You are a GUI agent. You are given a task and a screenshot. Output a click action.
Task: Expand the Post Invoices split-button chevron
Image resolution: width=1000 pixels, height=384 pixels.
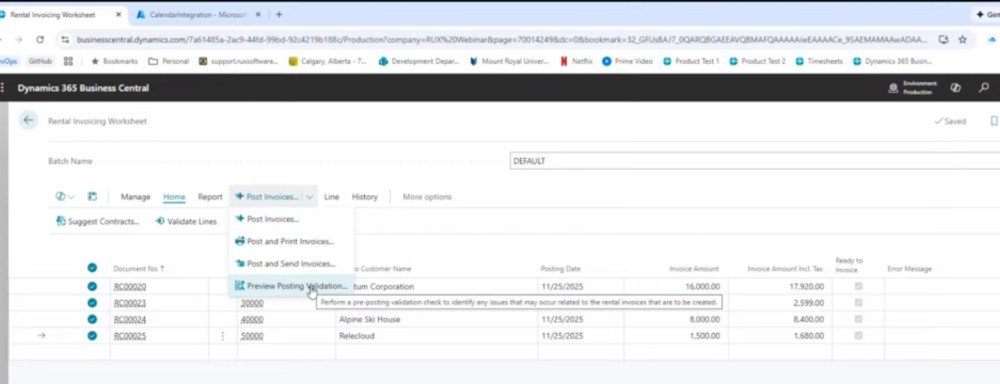tap(309, 197)
